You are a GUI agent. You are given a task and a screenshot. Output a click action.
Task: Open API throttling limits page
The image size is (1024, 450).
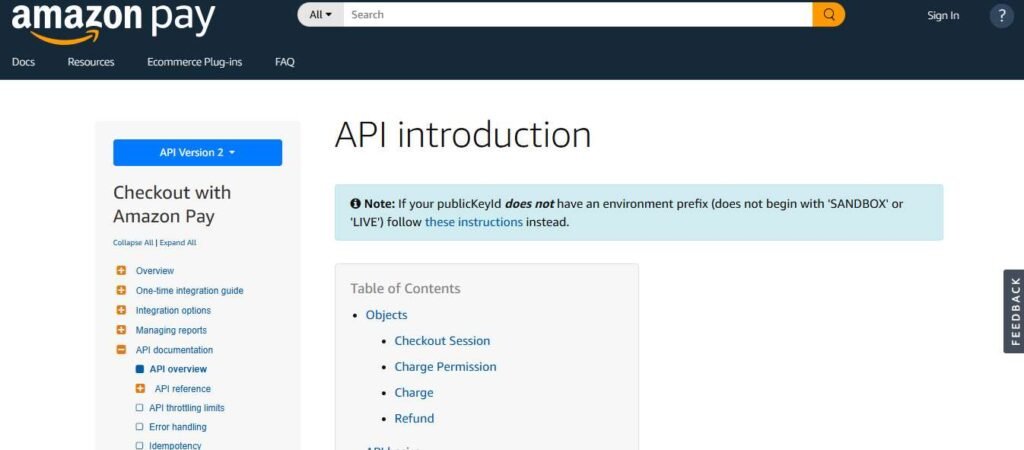(x=187, y=408)
